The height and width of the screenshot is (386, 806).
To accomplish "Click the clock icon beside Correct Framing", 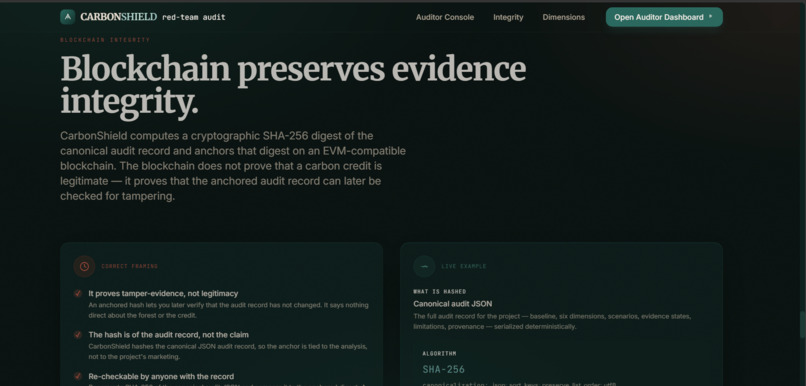I will point(84,266).
